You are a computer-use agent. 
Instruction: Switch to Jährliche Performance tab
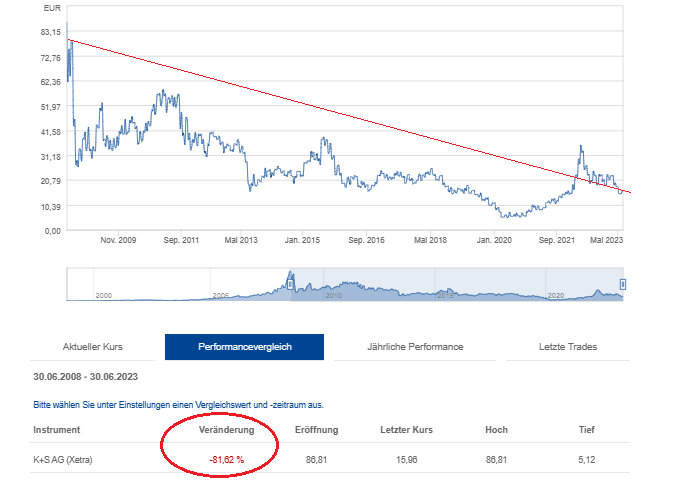click(415, 347)
